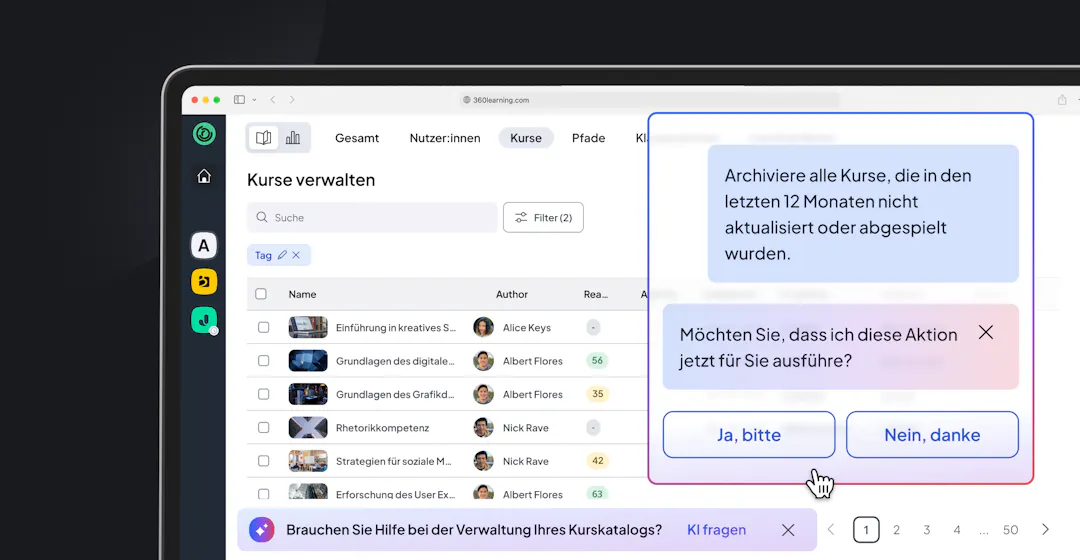Viewport: 1080px width, 560px height.
Task: Sort by the Author column header
Action: [x=512, y=294]
